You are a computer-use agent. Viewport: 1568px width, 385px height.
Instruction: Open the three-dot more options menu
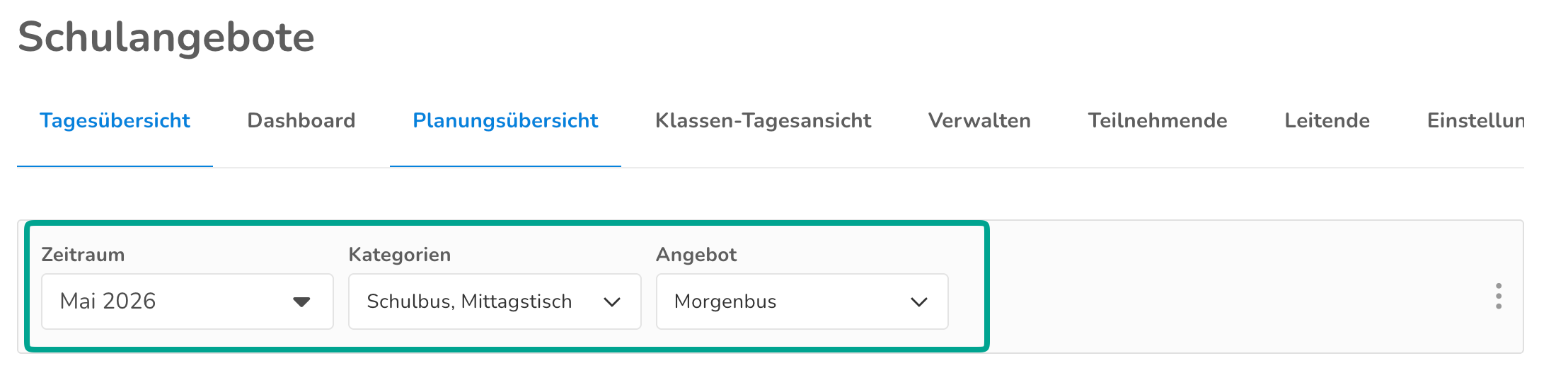click(x=1498, y=296)
